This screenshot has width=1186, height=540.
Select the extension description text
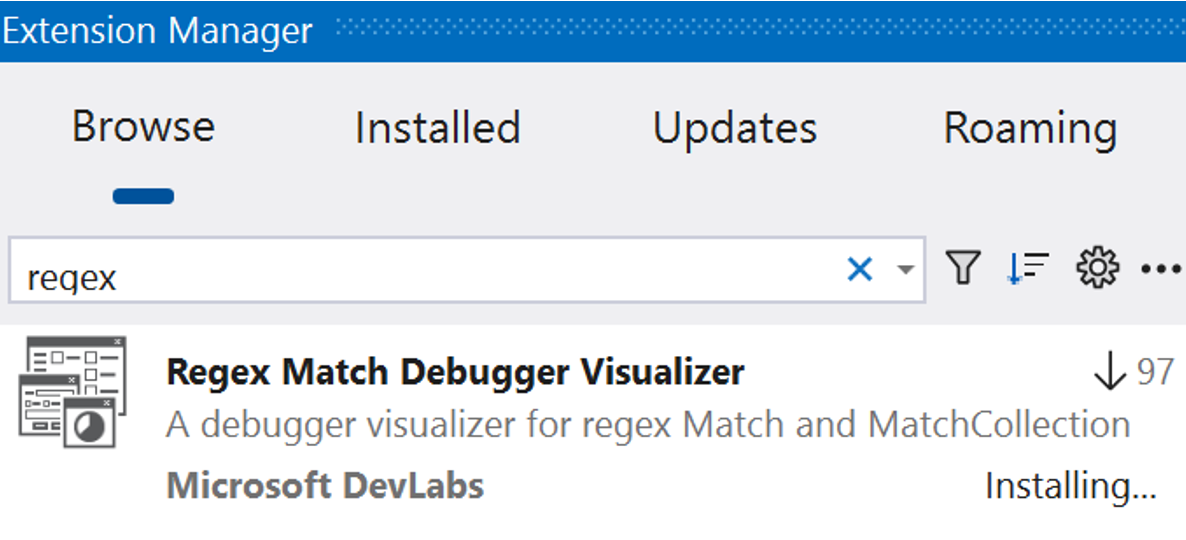tap(648, 425)
